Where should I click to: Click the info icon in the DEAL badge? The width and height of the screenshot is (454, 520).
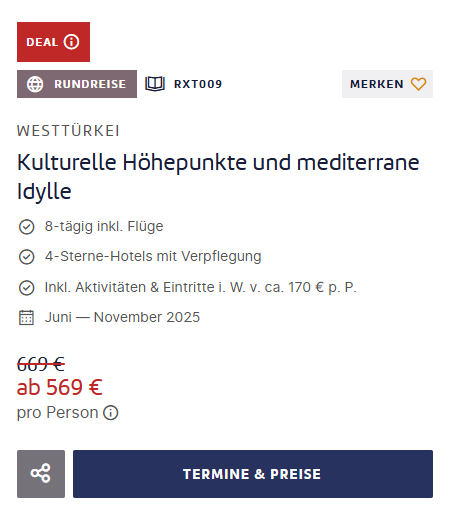tap(71, 42)
